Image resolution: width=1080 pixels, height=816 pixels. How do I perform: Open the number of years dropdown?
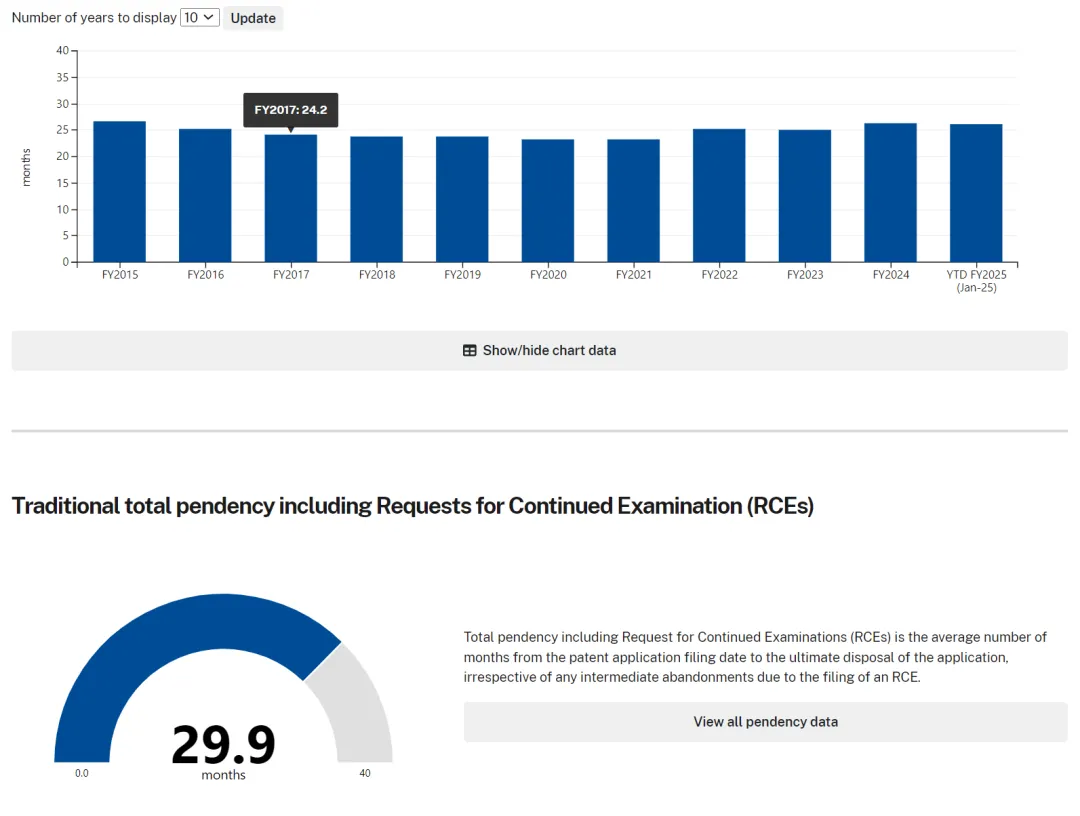click(200, 18)
